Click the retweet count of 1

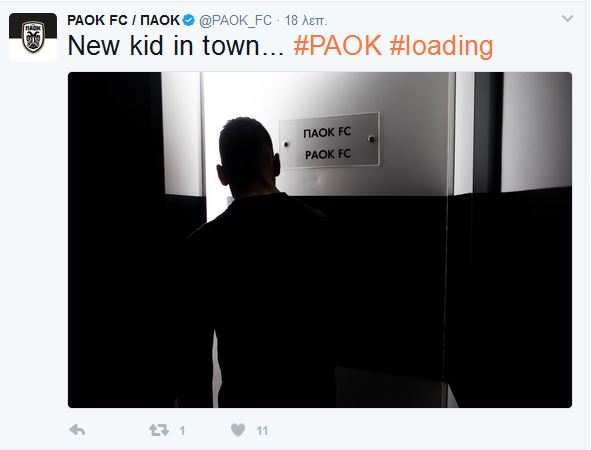point(182,430)
